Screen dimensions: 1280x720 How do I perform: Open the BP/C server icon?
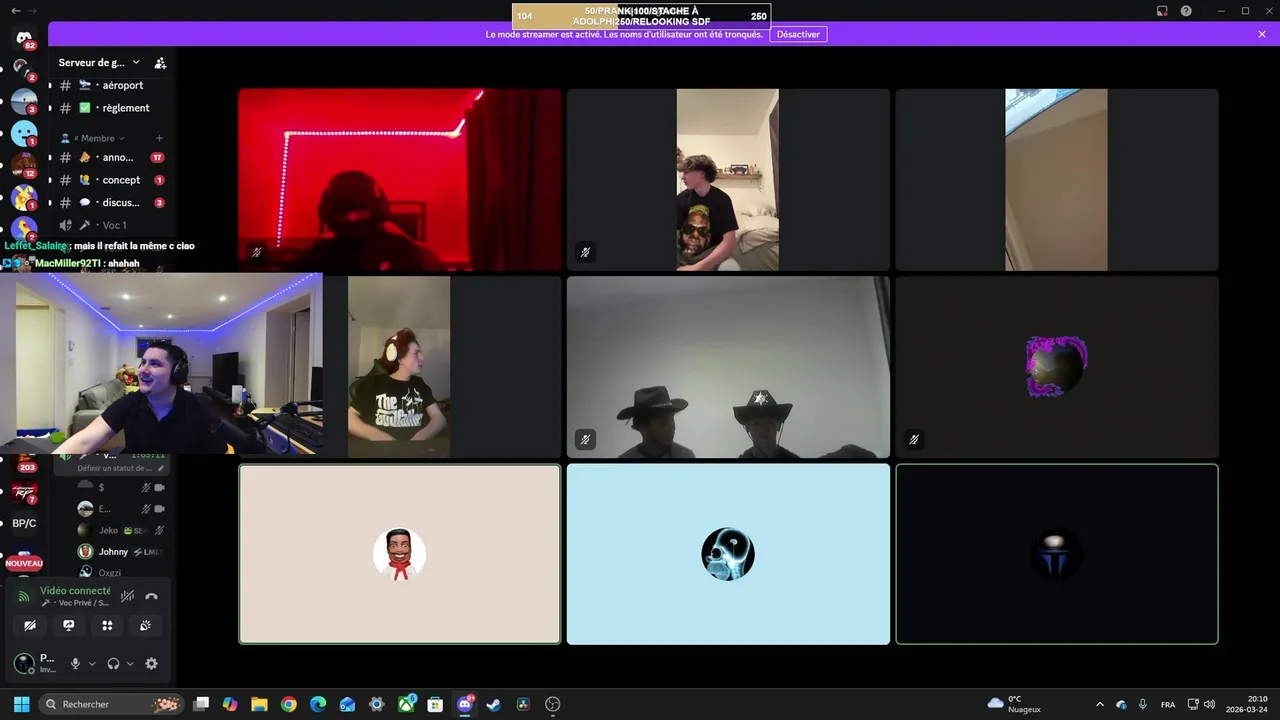(24, 523)
